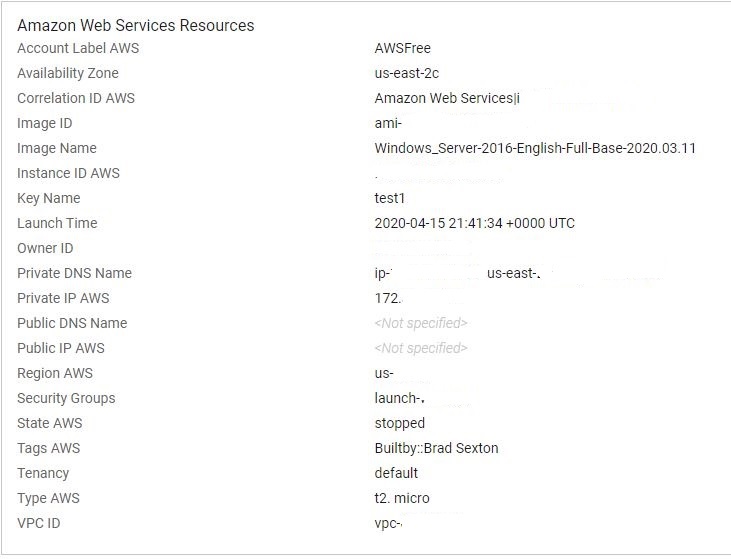
Task: Click the 'vpc-' VPC ID value
Action: 388,524
